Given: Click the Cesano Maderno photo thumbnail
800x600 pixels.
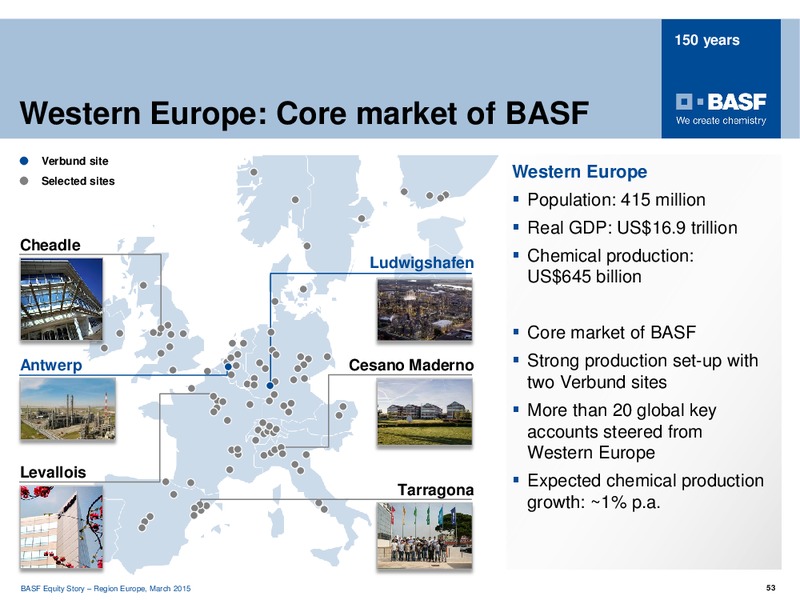Looking at the screenshot, I should [x=424, y=413].
